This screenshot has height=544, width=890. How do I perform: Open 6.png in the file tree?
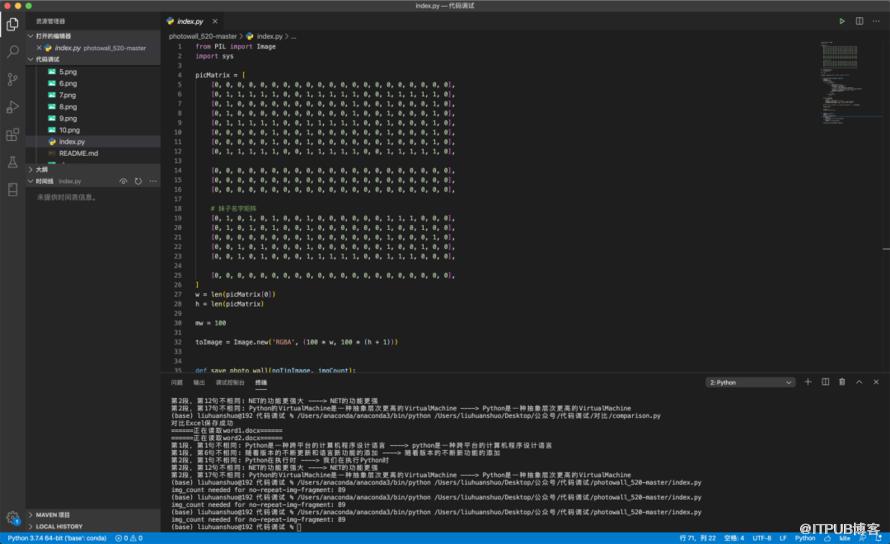[93, 83]
